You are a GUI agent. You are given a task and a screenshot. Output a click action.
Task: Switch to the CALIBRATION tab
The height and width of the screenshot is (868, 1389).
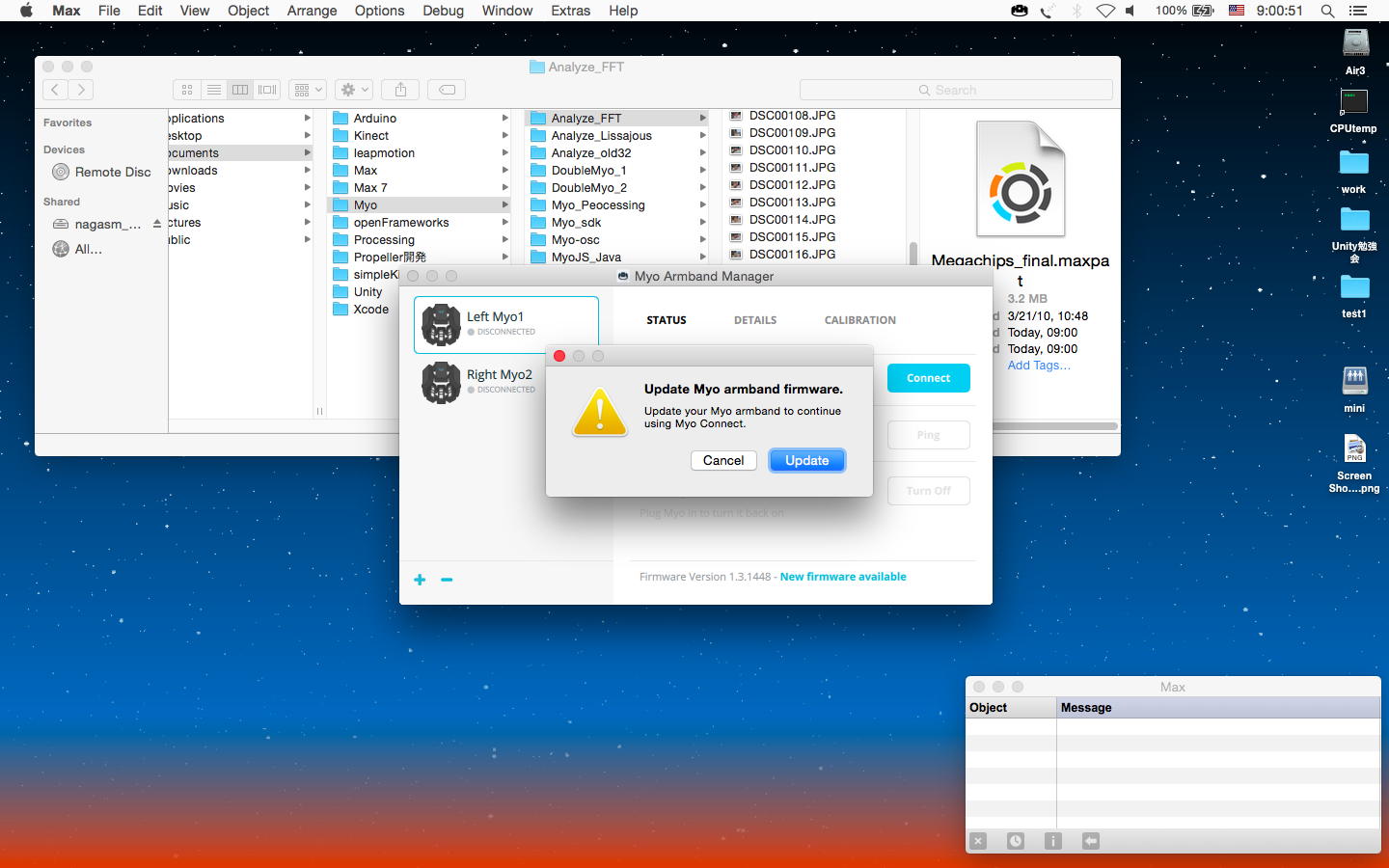[x=860, y=320]
